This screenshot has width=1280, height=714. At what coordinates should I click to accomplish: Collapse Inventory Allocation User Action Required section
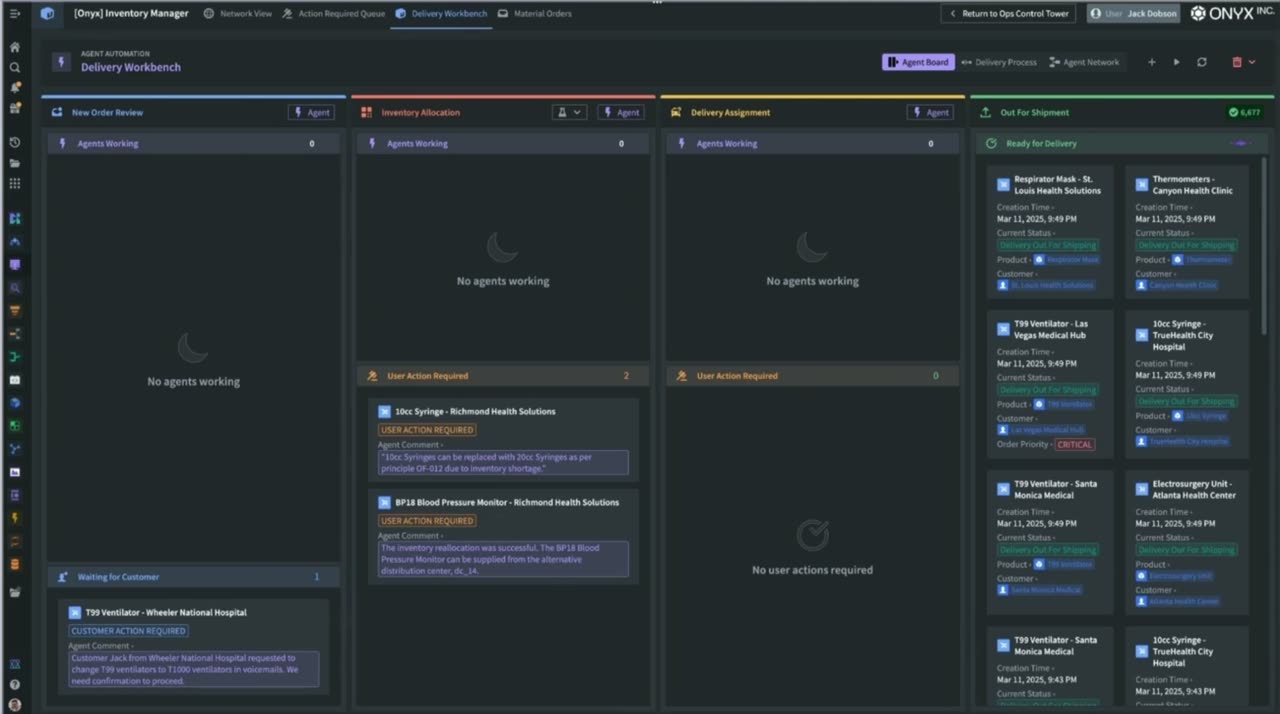coord(503,376)
